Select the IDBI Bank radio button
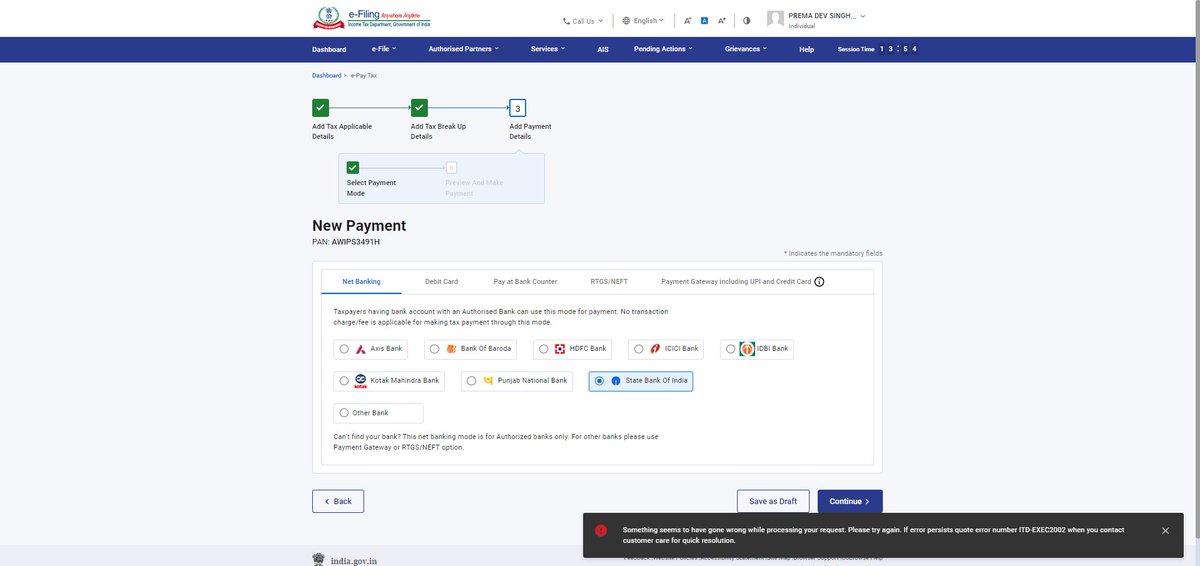Screen dimensions: 1200x566 click(730, 349)
